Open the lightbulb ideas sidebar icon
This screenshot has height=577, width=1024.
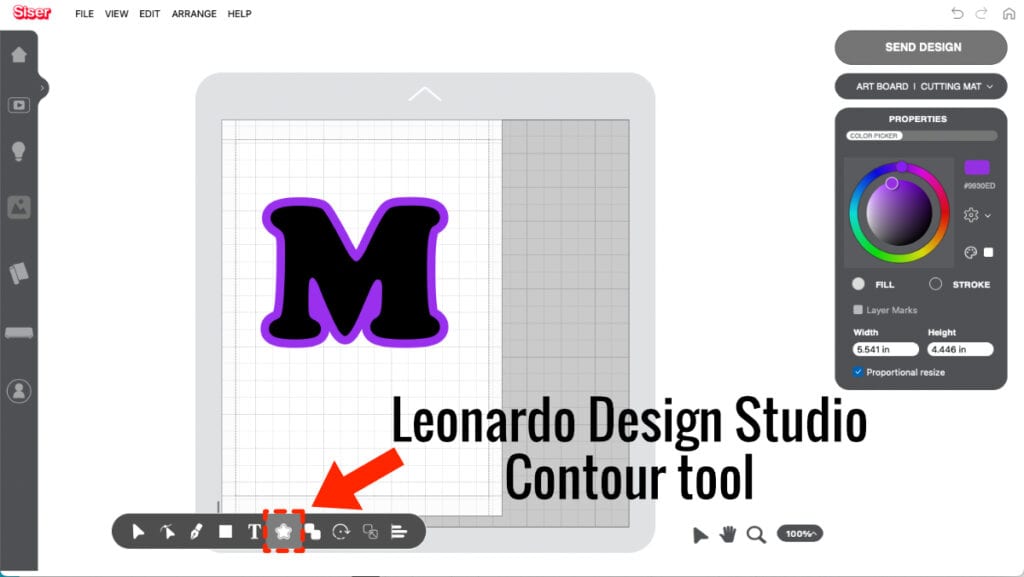coord(19,151)
